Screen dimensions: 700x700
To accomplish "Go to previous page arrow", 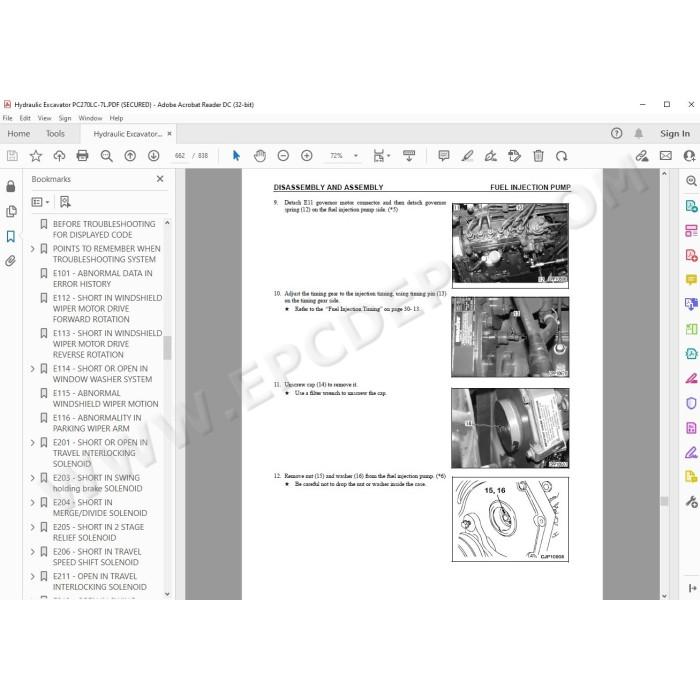I will (x=130, y=156).
